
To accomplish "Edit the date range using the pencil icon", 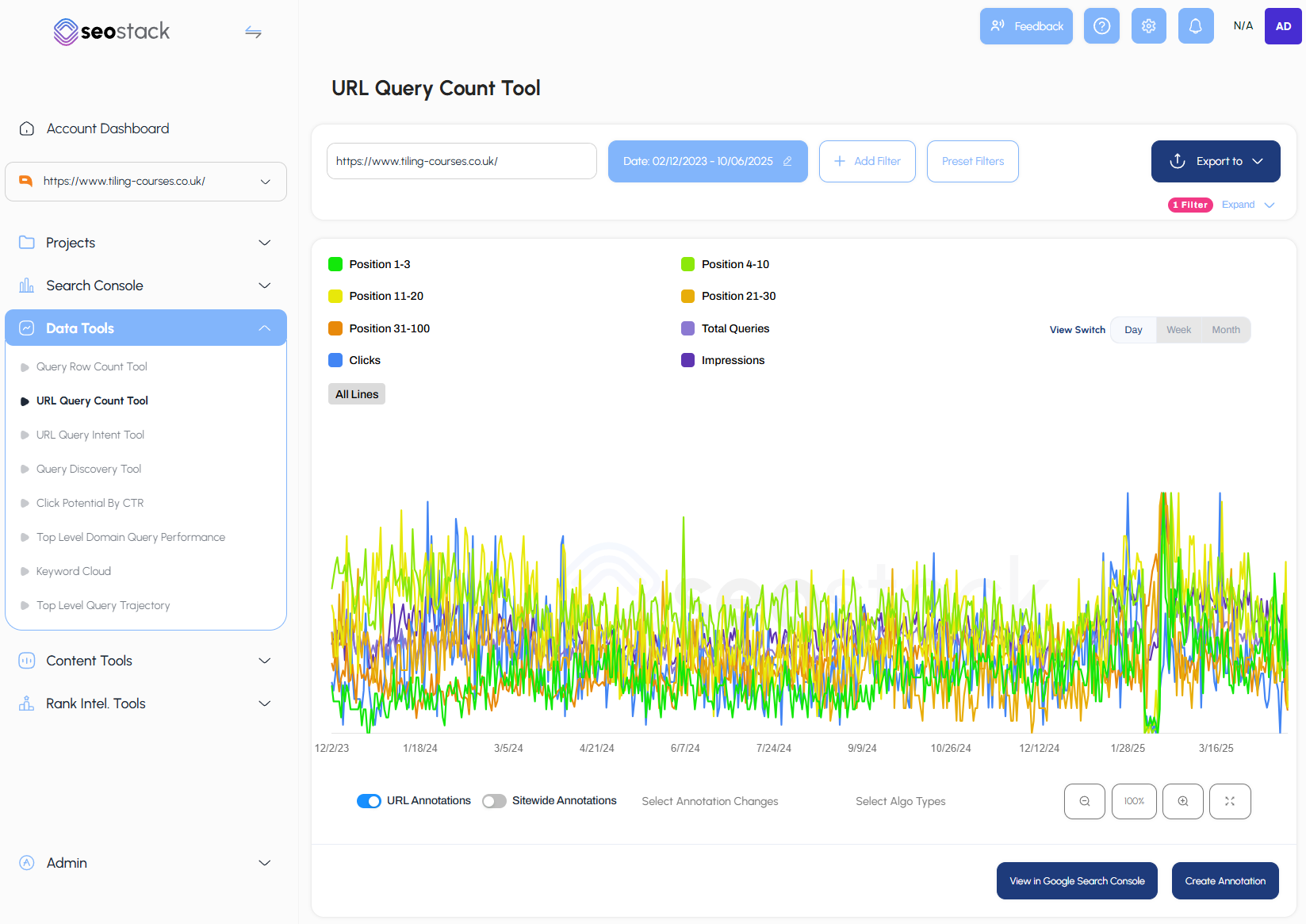I will [787, 161].
